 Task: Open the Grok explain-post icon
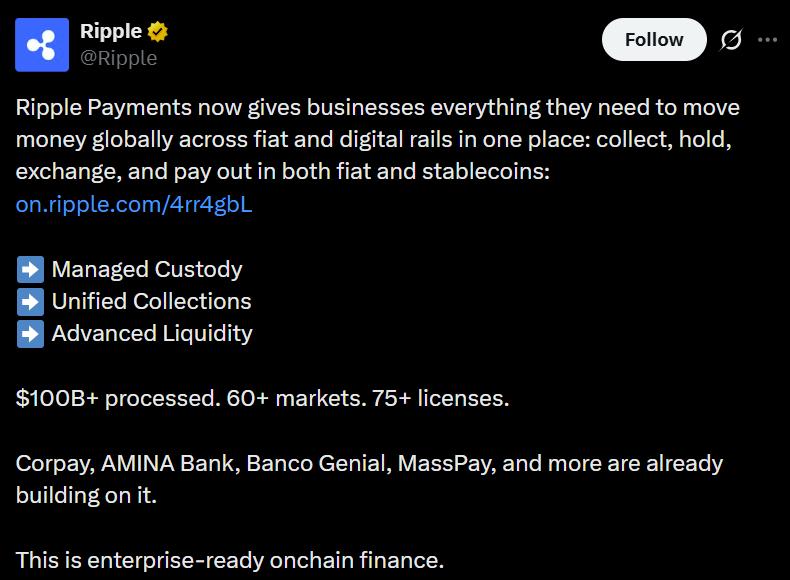731,40
